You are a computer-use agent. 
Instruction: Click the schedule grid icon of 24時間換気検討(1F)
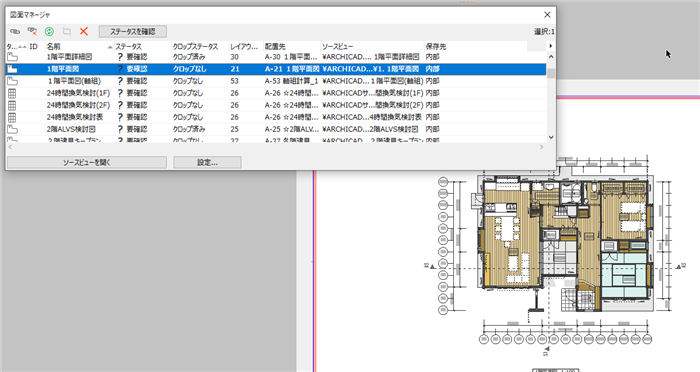[x=12, y=93]
